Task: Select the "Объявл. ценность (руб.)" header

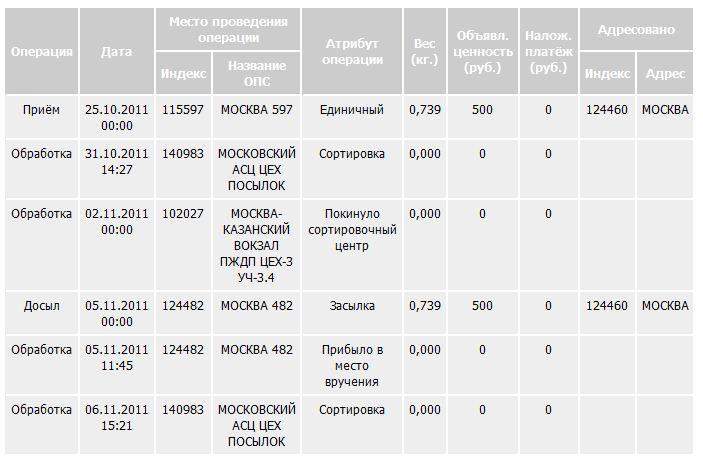Action: (x=482, y=51)
